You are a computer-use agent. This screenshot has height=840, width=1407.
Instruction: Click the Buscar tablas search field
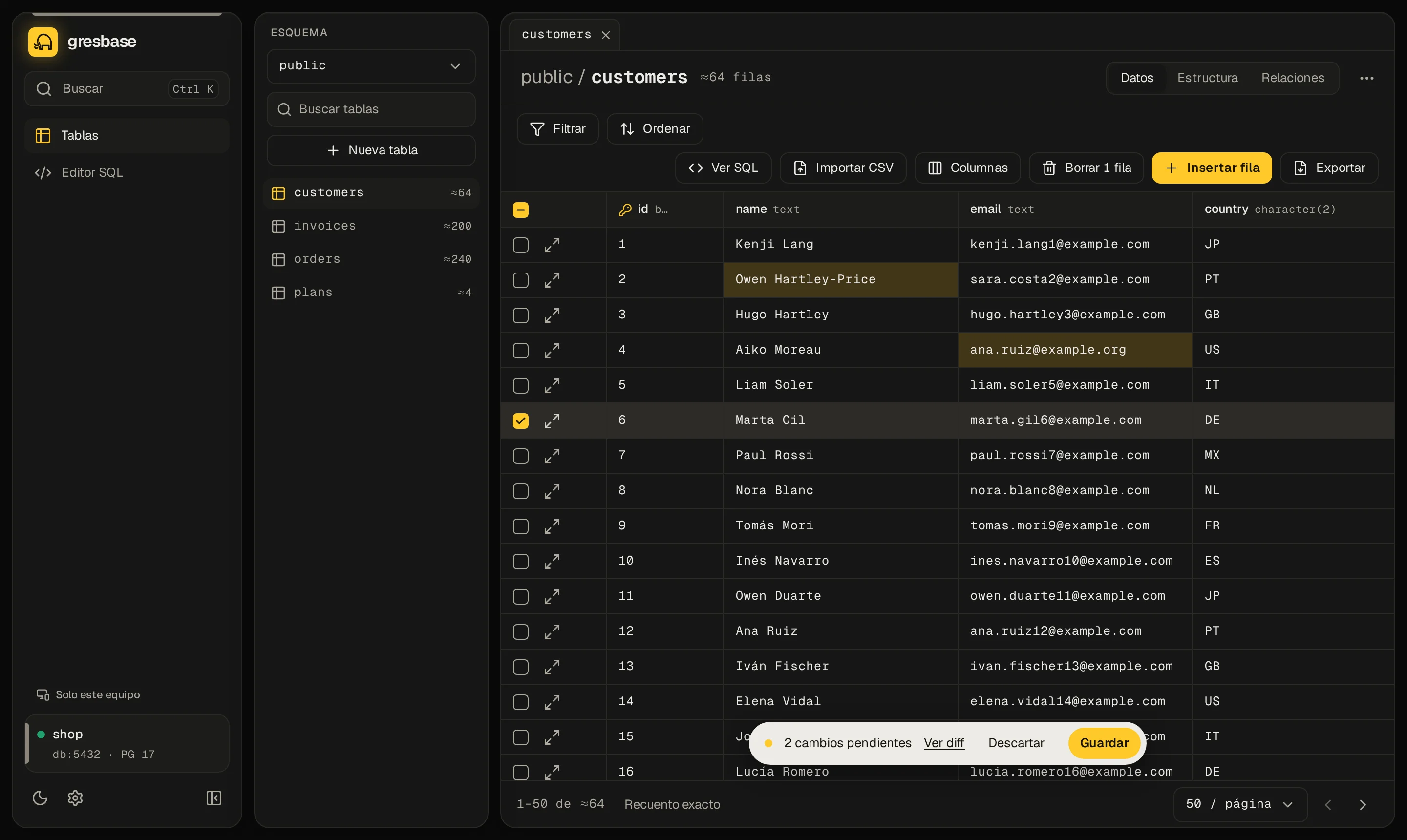pos(371,109)
